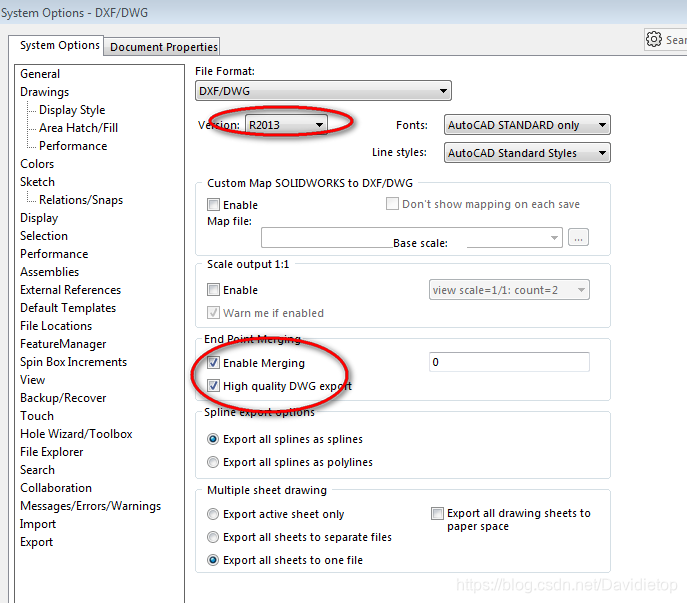This screenshot has width=687, height=603.
Task: Select View in options tree
Action: tap(32, 380)
